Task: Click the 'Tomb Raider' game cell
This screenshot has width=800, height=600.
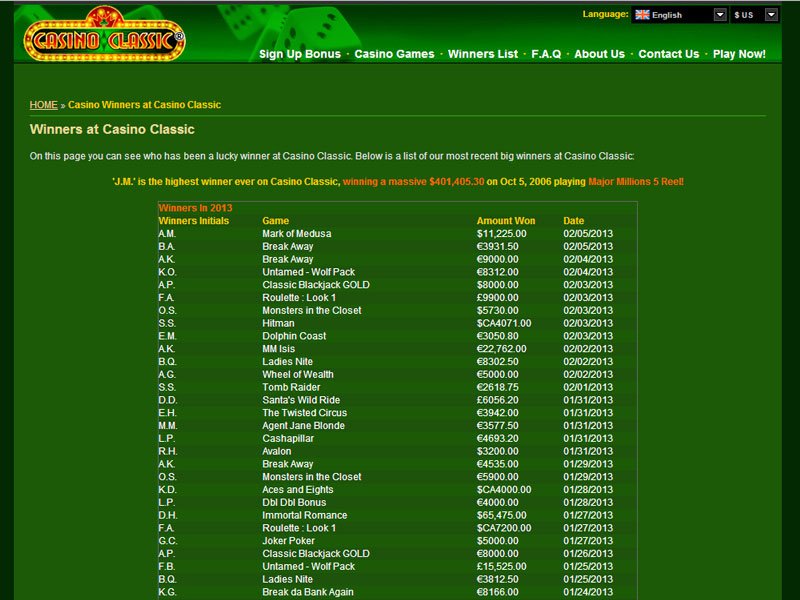Action: click(291, 387)
